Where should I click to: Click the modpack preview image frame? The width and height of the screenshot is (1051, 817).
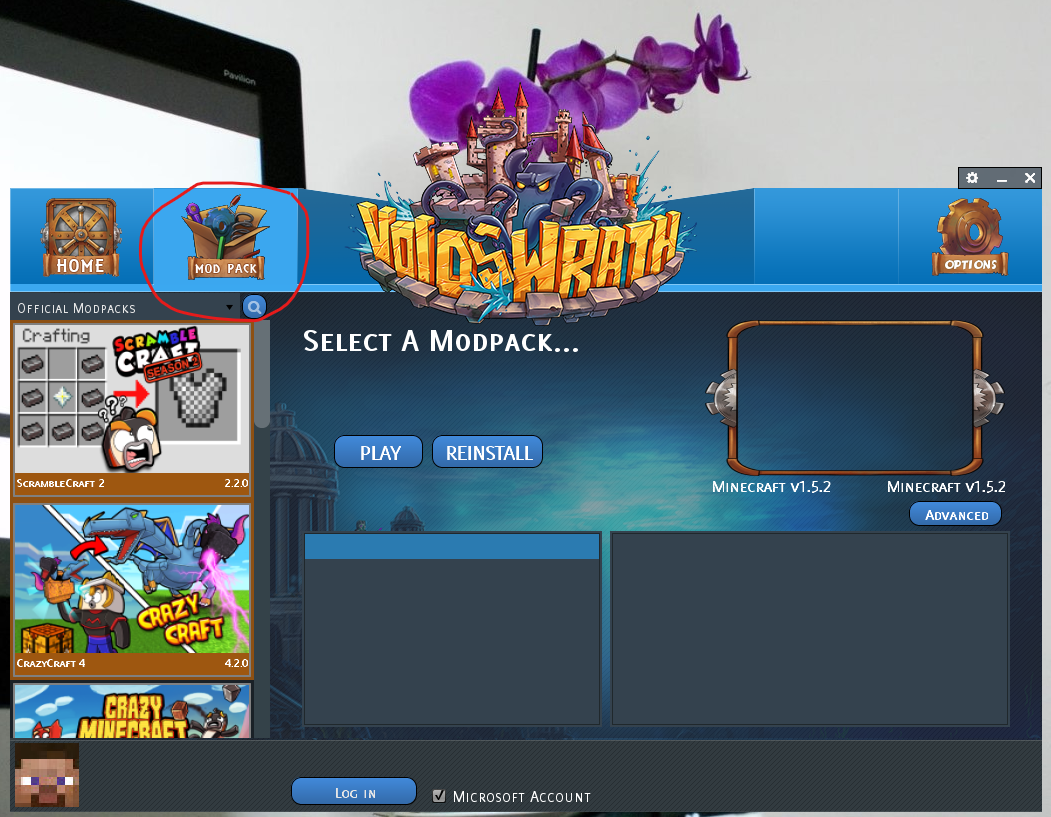(855, 397)
